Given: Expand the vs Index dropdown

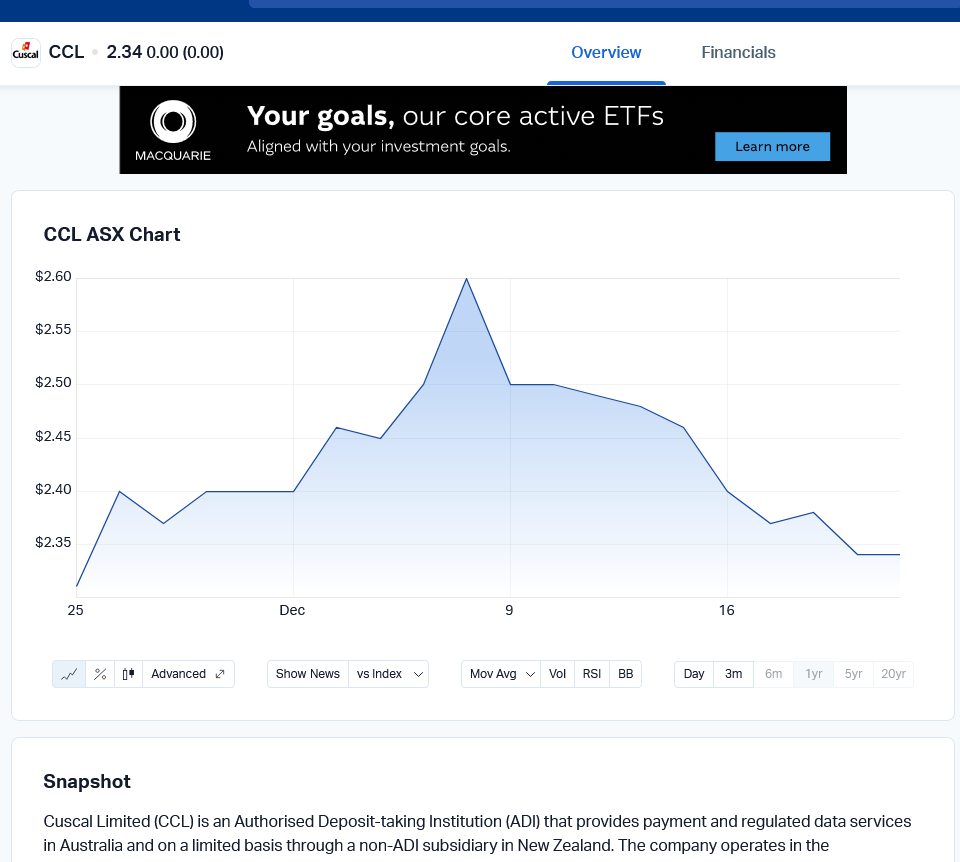Looking at the screenshot, I should point(389,674).
